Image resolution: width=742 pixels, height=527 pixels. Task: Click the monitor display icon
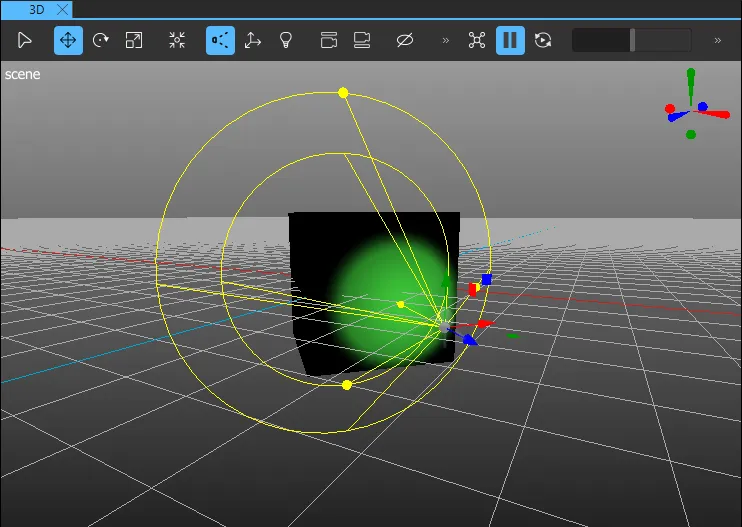362,40
